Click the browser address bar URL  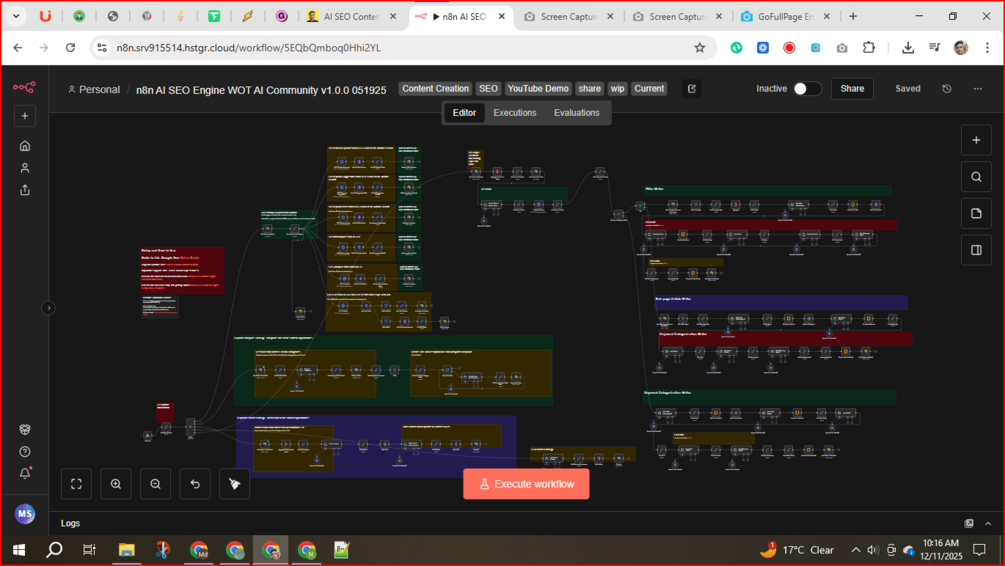pos(249,48)
